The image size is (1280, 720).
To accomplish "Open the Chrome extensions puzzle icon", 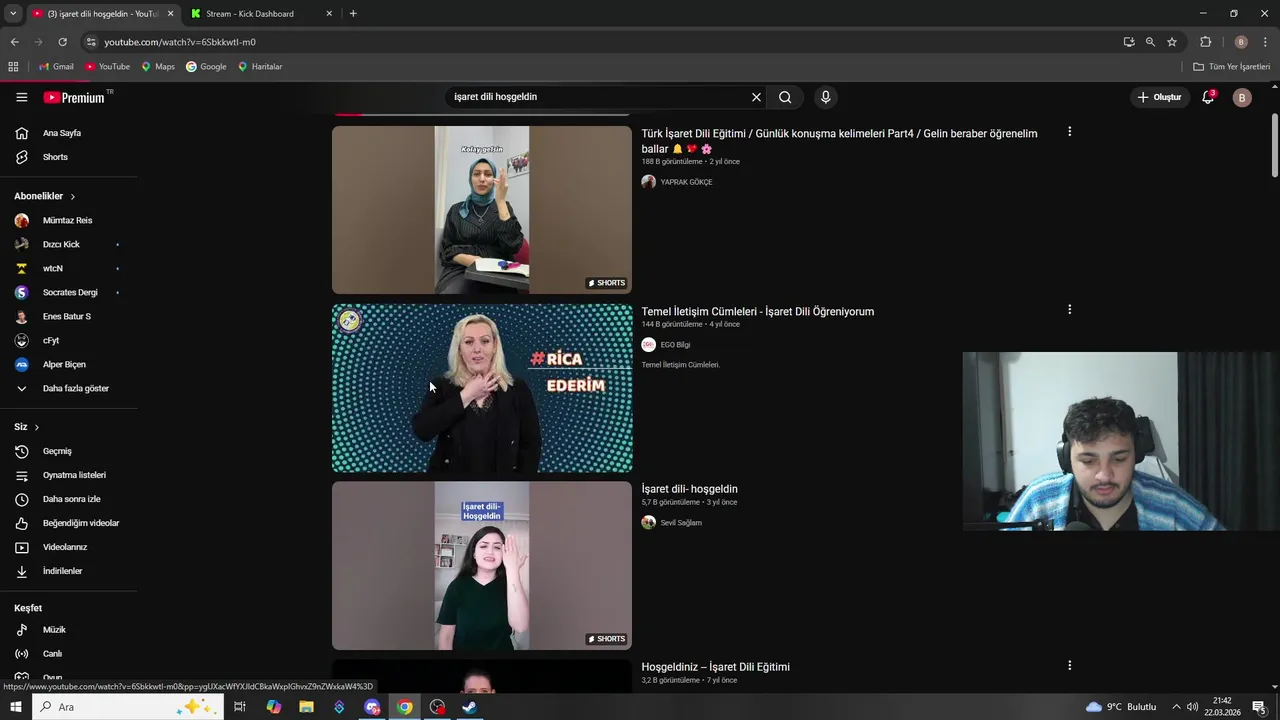I will (1205, 42).
